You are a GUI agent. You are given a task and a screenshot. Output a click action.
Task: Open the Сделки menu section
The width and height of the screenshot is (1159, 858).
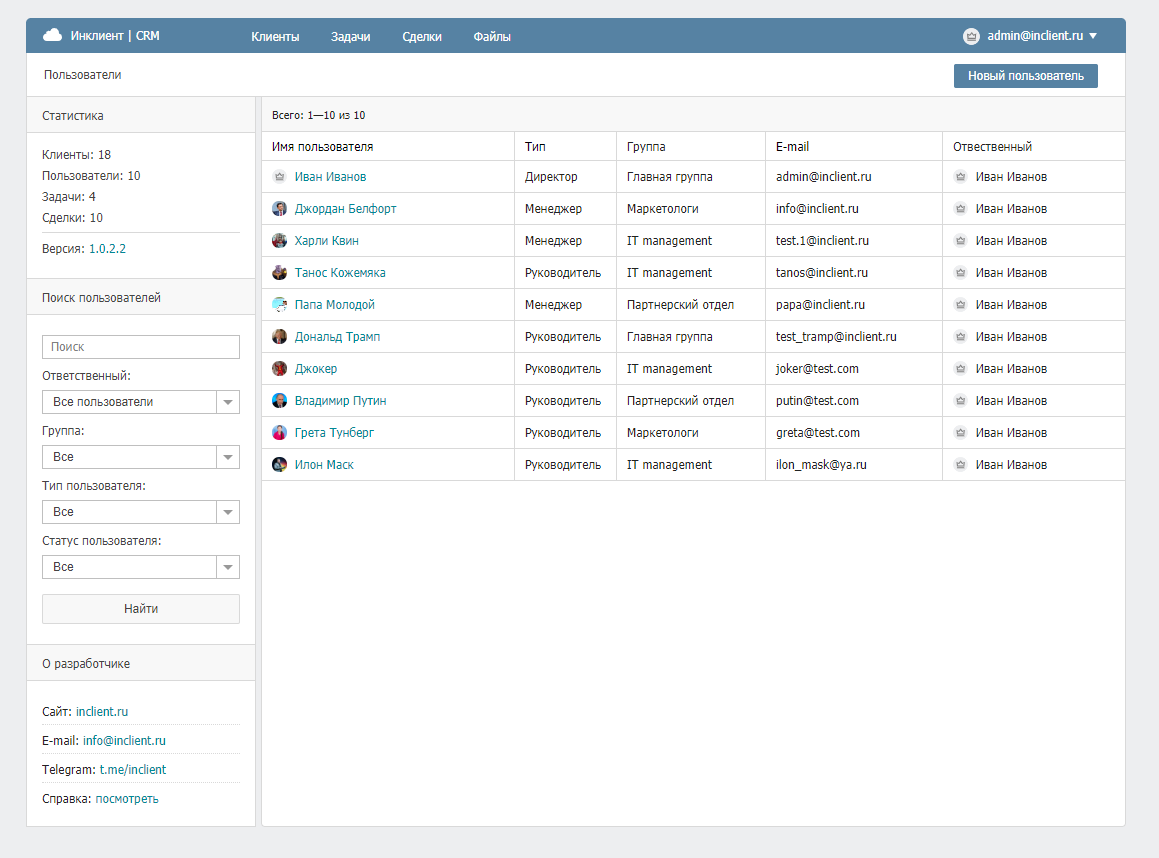[x=422, y=37]
